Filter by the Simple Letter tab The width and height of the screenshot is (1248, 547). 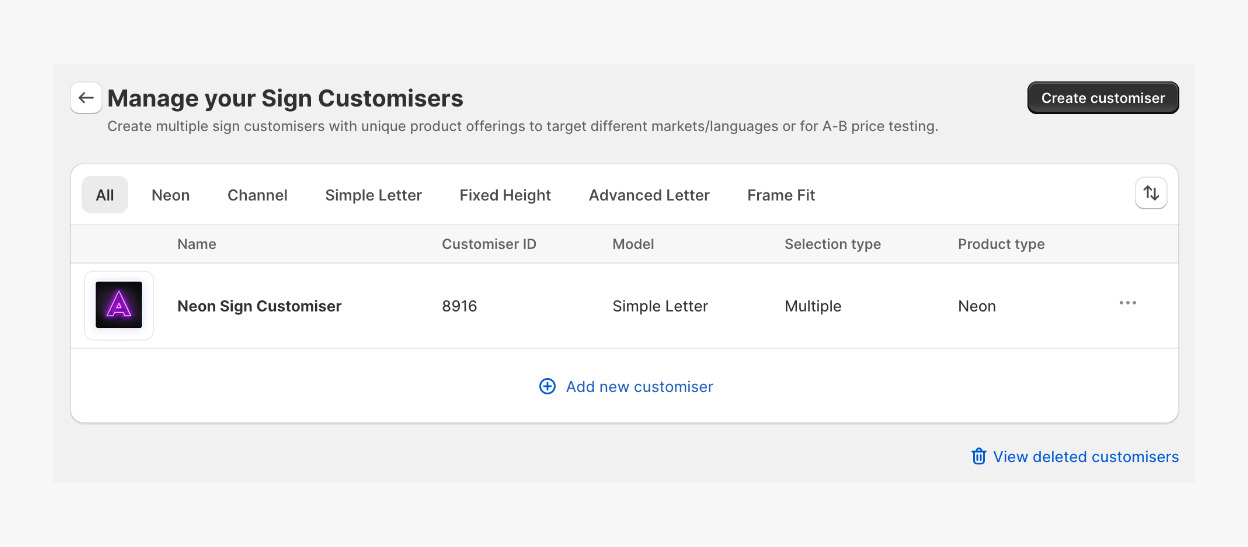pos(373,195)
